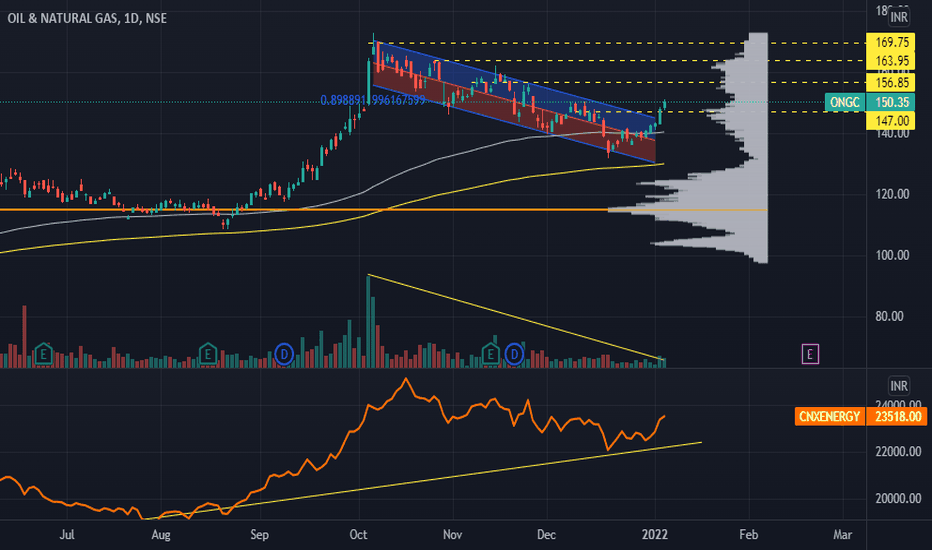Image resolution: width=932 pixels, height=550 pixels.
Task: Click the CNXENERGY orange indicator label
Action: [x=829, y=416]
